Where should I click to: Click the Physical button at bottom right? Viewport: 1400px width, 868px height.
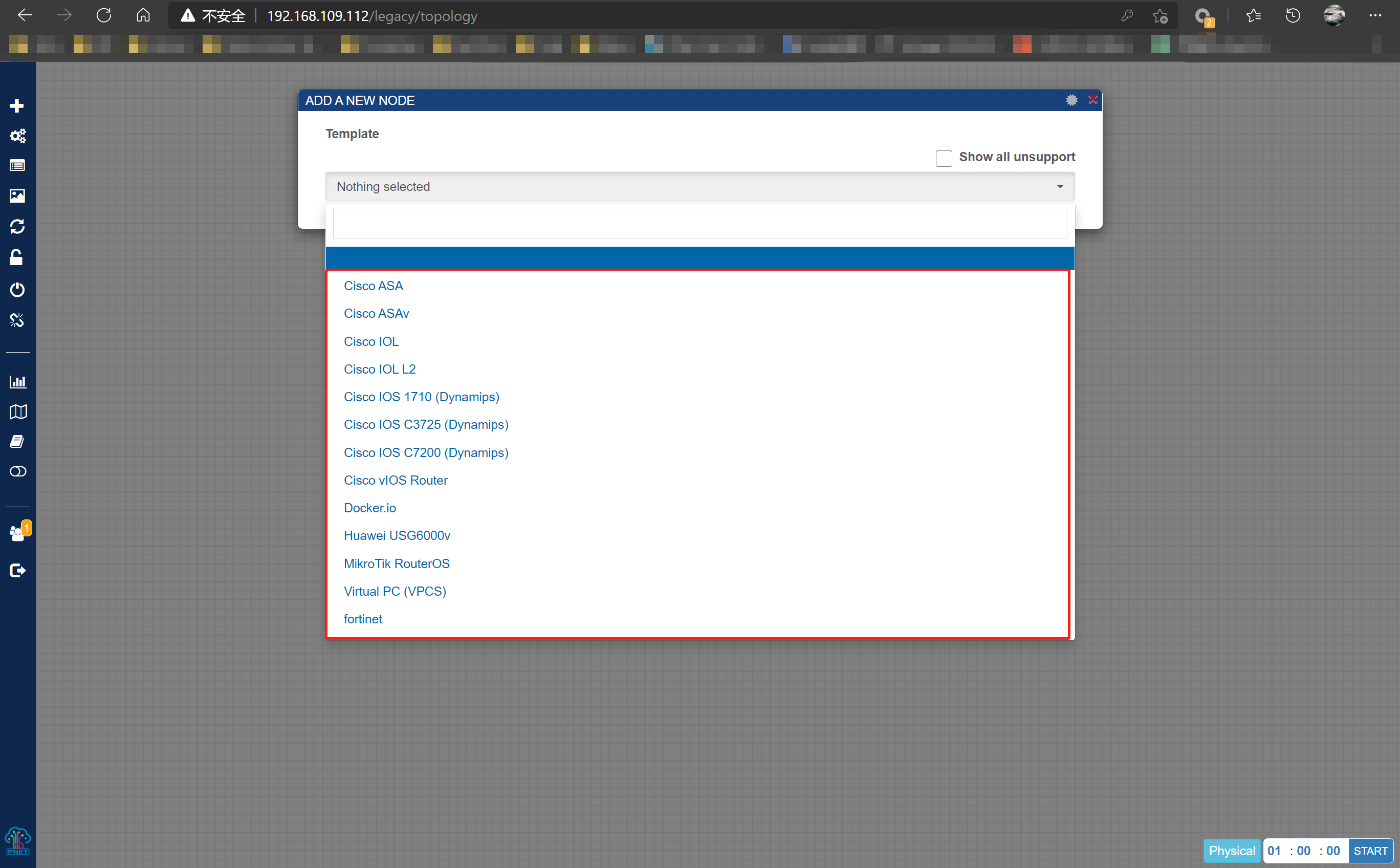(1232, 850)
